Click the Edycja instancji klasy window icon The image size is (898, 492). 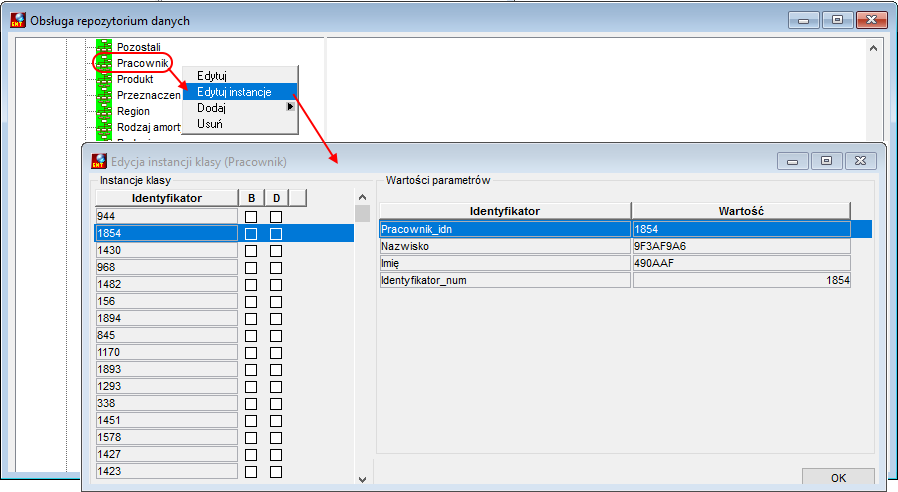coord(99,161)
